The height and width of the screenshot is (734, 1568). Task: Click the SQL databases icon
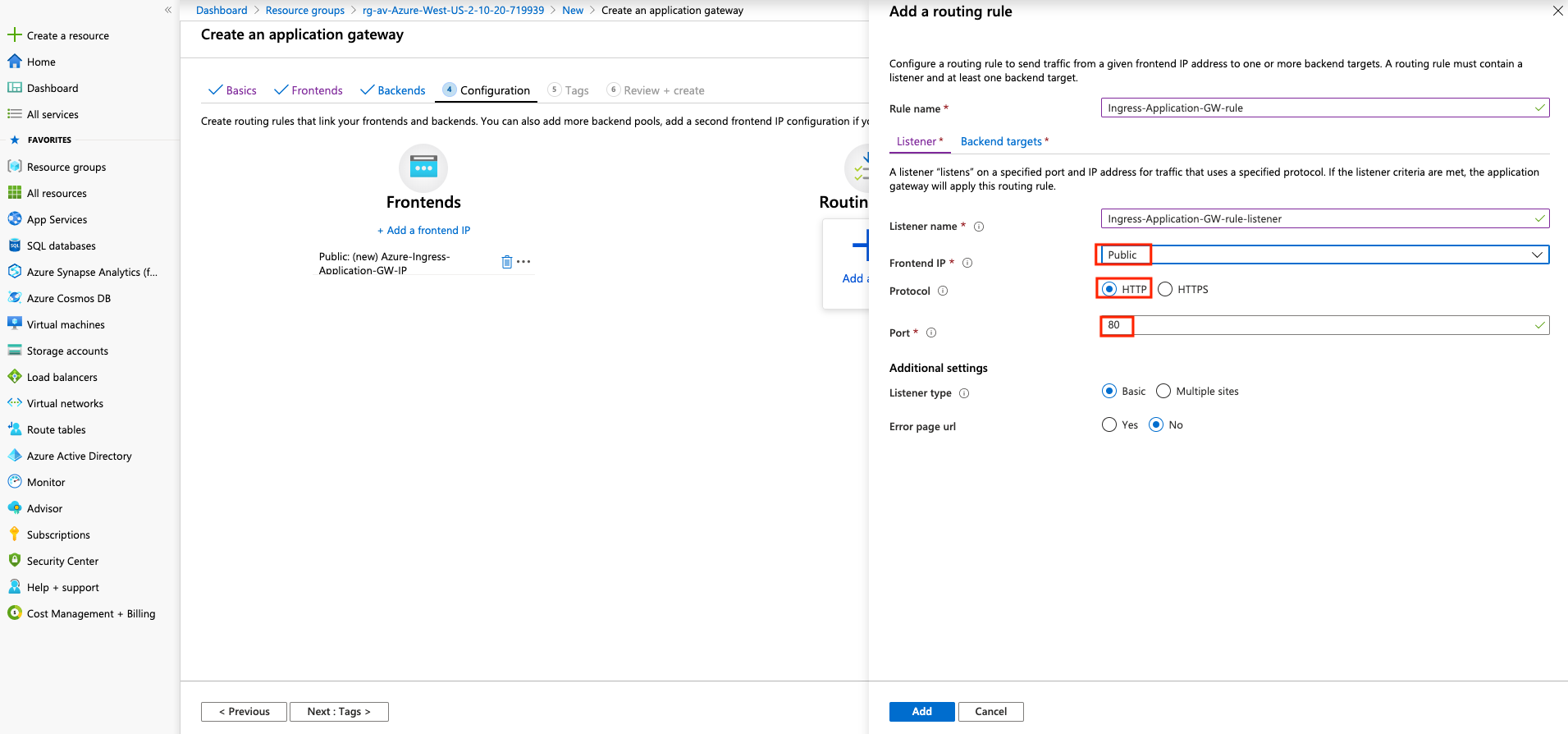(14, 245)
